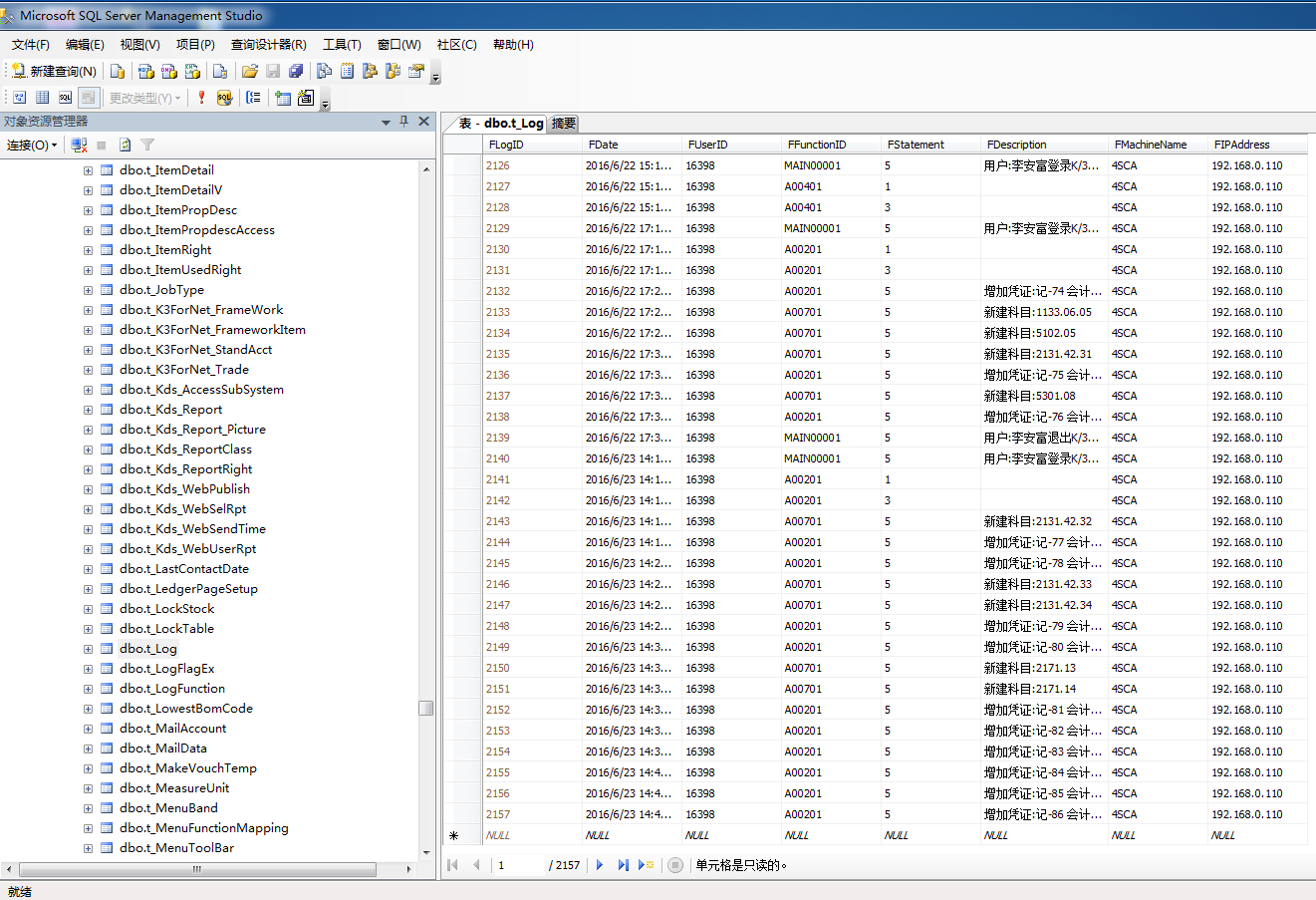Image resolution: width=1316 pixels, height=900 pixels.
Task: Pin the Object Explorer panel
Action: pos(403,122)
